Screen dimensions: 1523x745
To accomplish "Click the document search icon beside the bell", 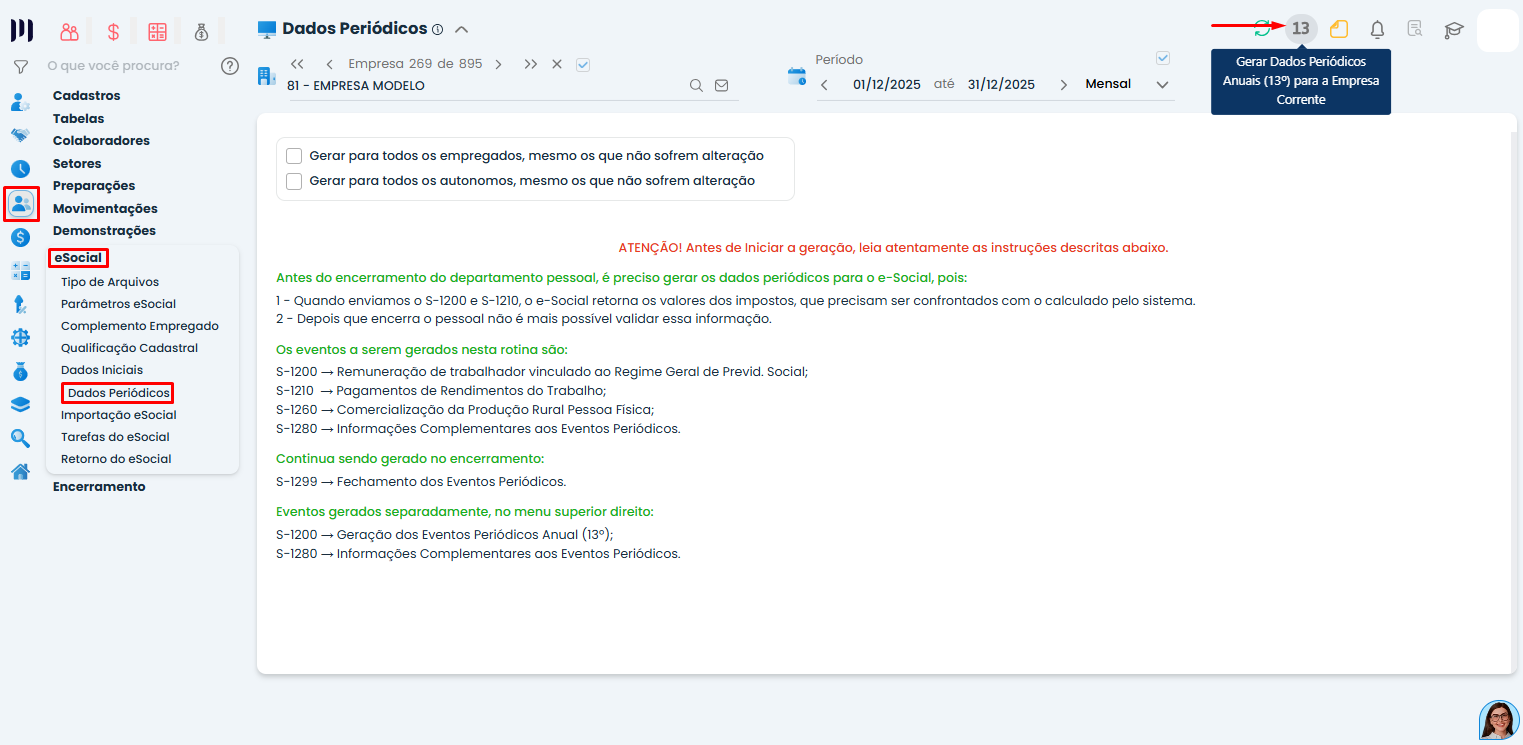I will pos(1415,29).
